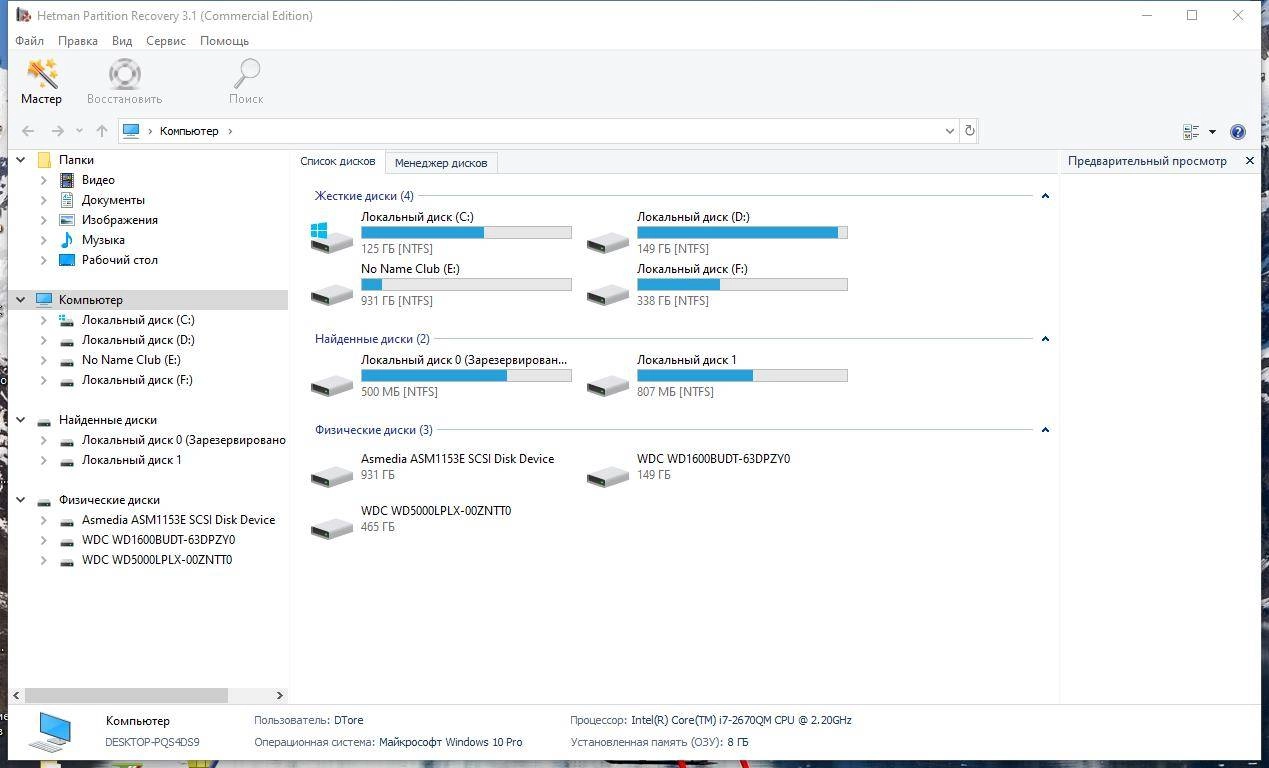The height and width of the screenshot is (768, 1269).
Task: Go up one level arrow
Action: pyautogui.click(x=101, y=131)
